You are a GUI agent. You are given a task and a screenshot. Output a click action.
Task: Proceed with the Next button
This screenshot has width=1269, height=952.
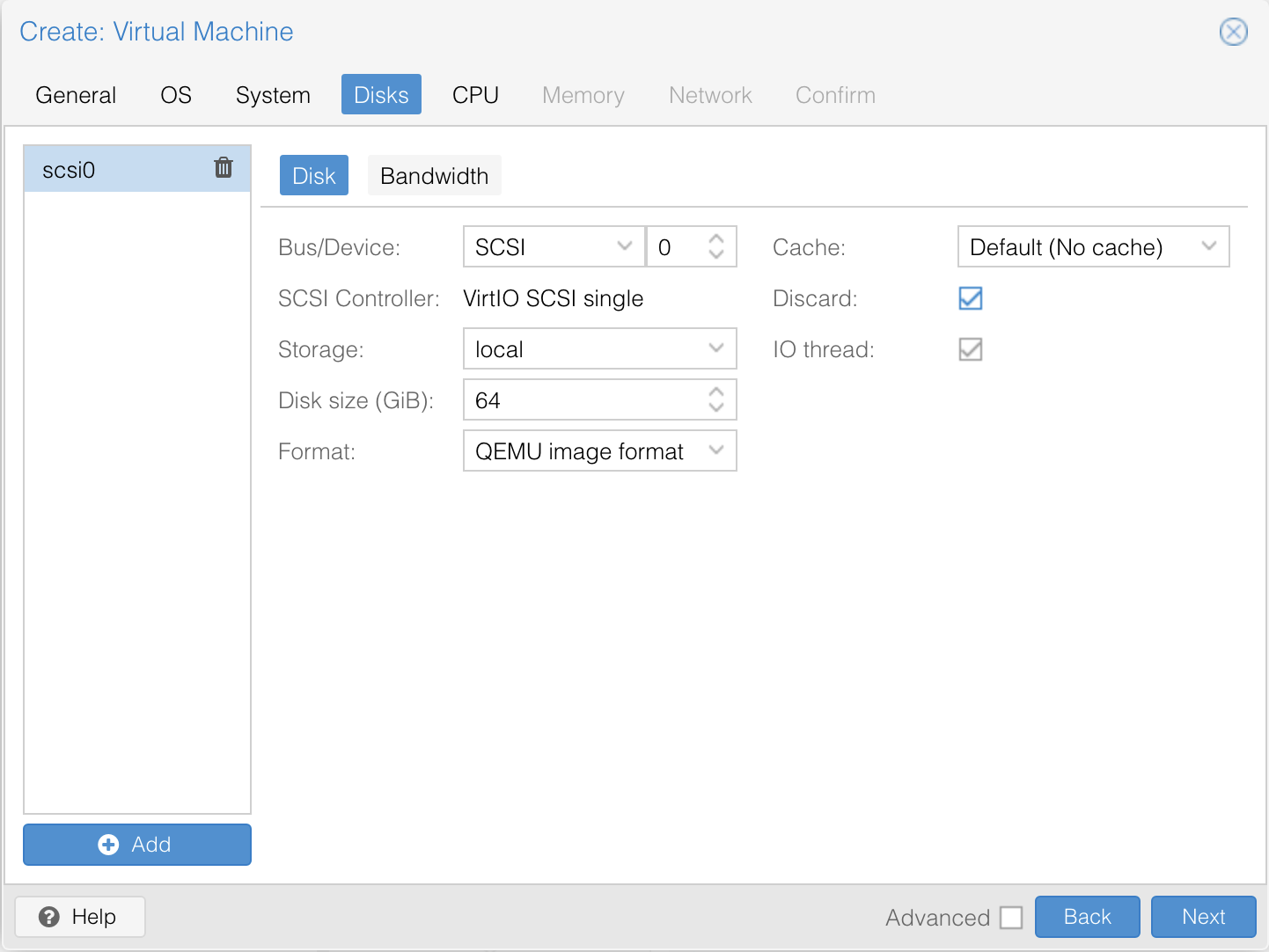(x=1204, y=917)
